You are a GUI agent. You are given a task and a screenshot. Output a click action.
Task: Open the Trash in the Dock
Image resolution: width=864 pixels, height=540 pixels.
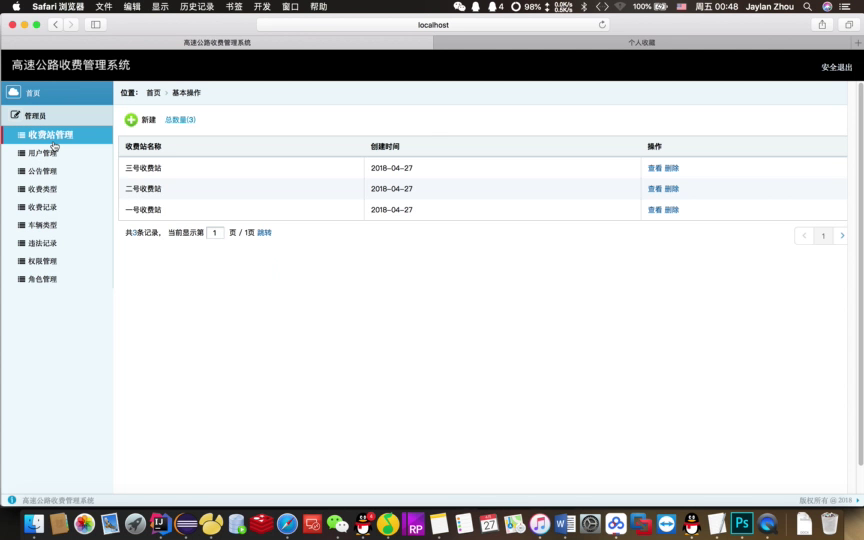[829, 523]
